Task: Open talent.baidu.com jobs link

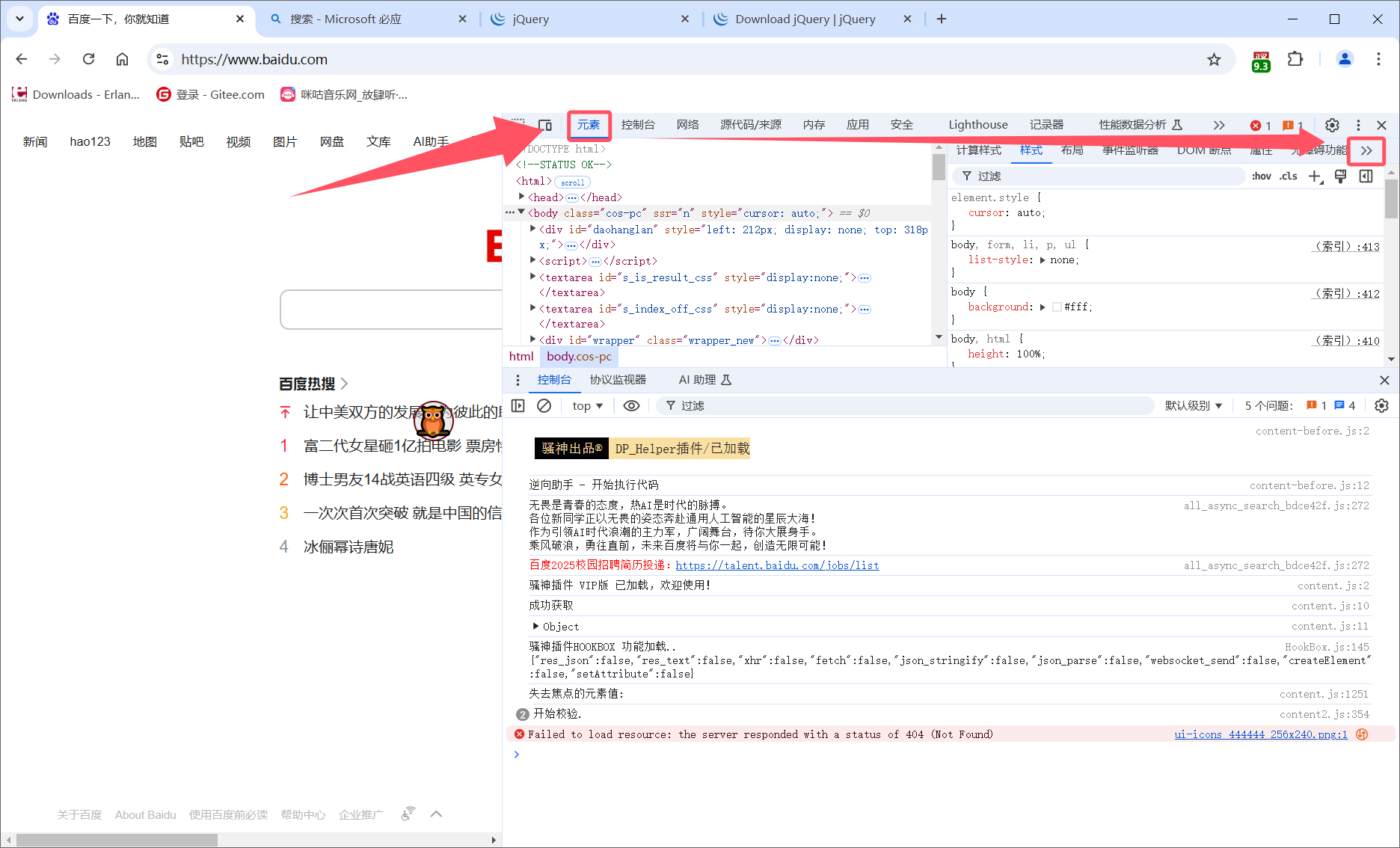Action: tap(777, 565)
